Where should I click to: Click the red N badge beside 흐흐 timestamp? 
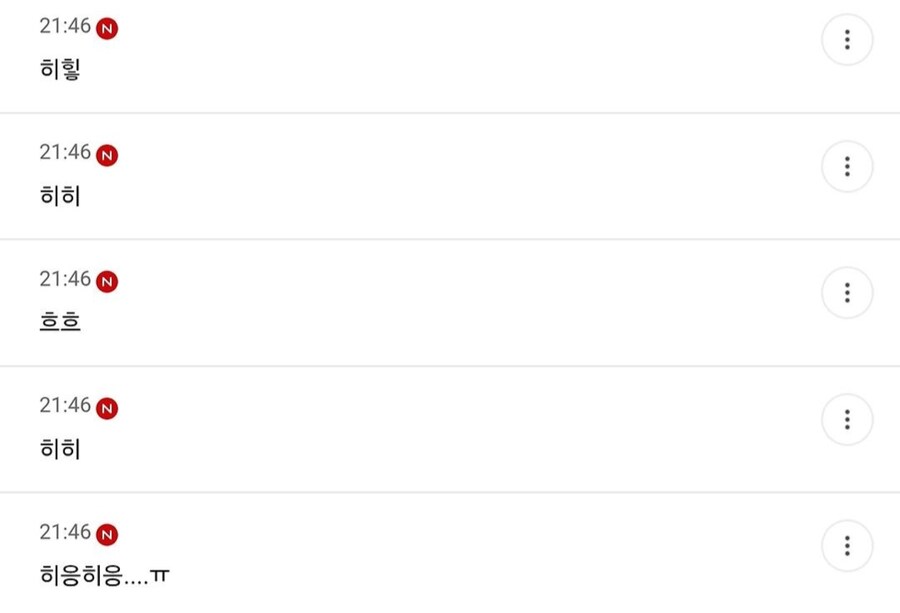(x=107, y=282)
